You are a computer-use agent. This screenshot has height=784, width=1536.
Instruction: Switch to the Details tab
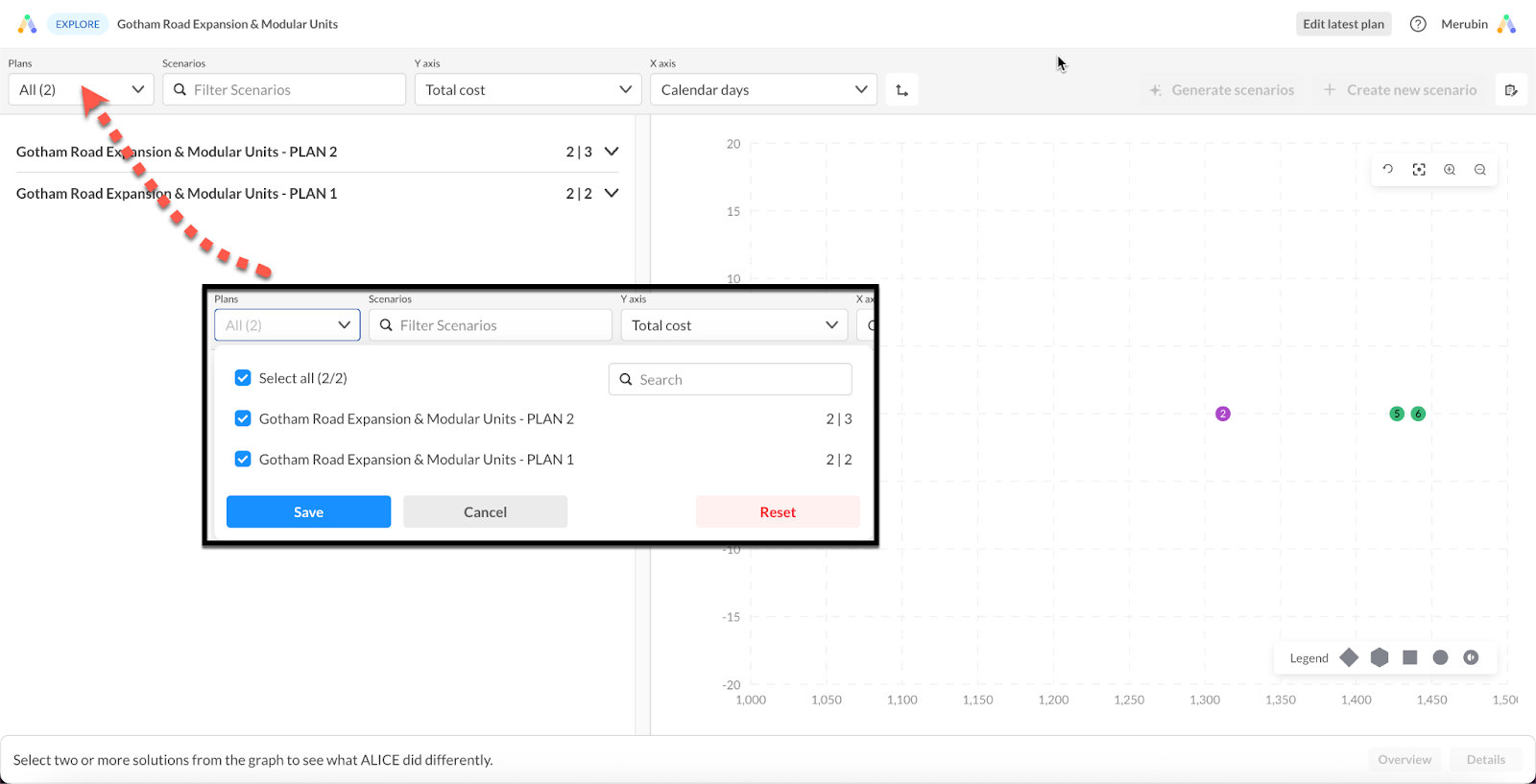1485,760
